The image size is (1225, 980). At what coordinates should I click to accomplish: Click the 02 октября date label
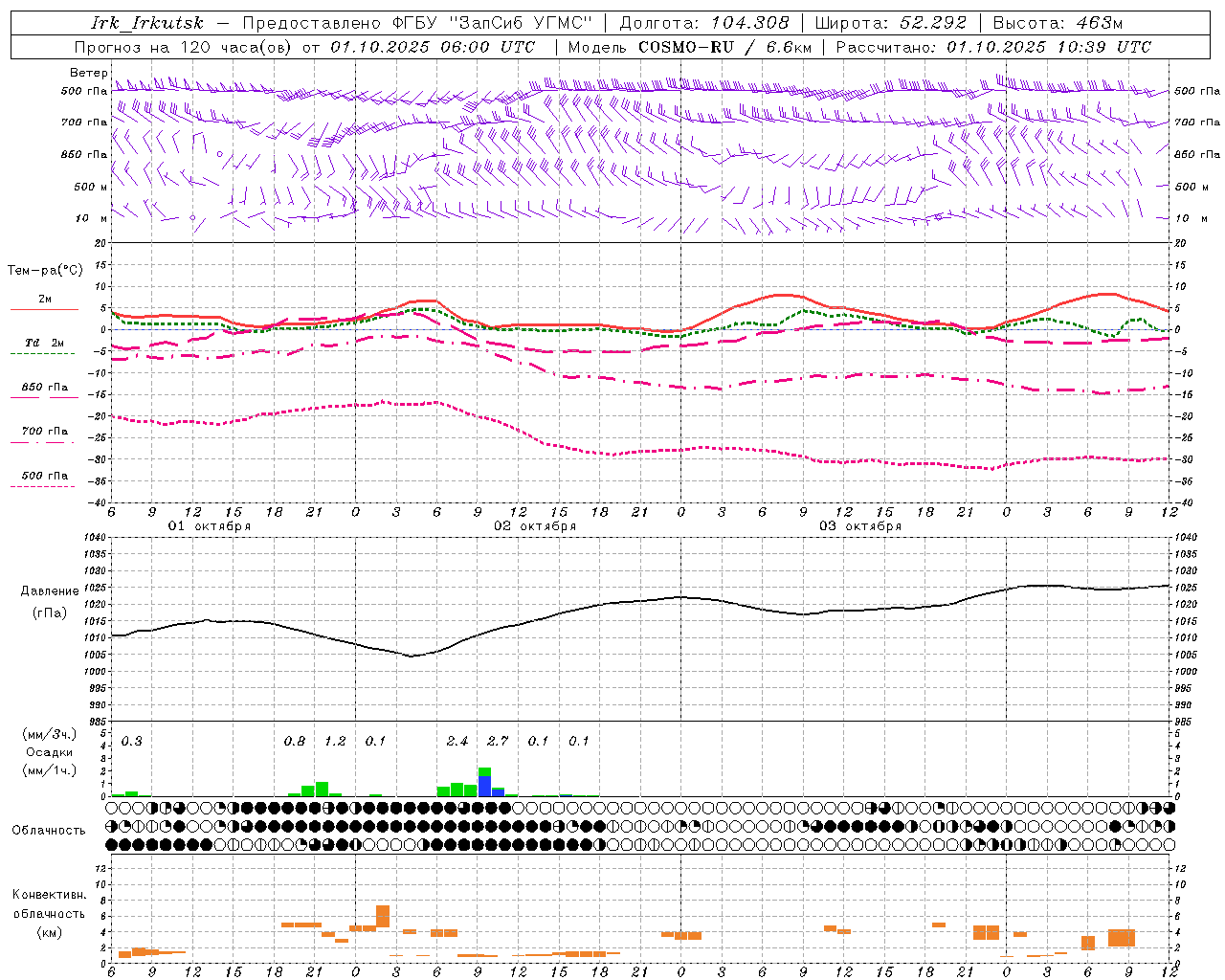[x=535, y=526]
